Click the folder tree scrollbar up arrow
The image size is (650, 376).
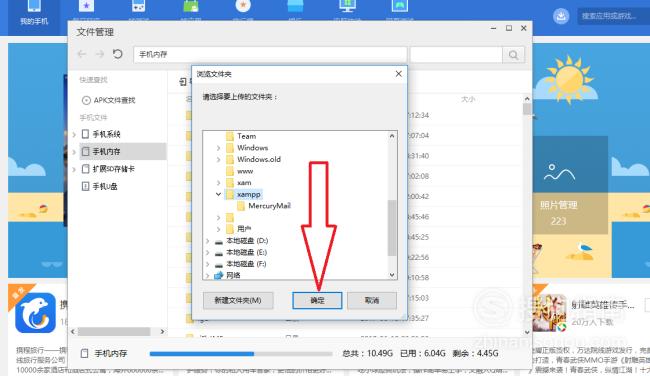click(392, 136)
